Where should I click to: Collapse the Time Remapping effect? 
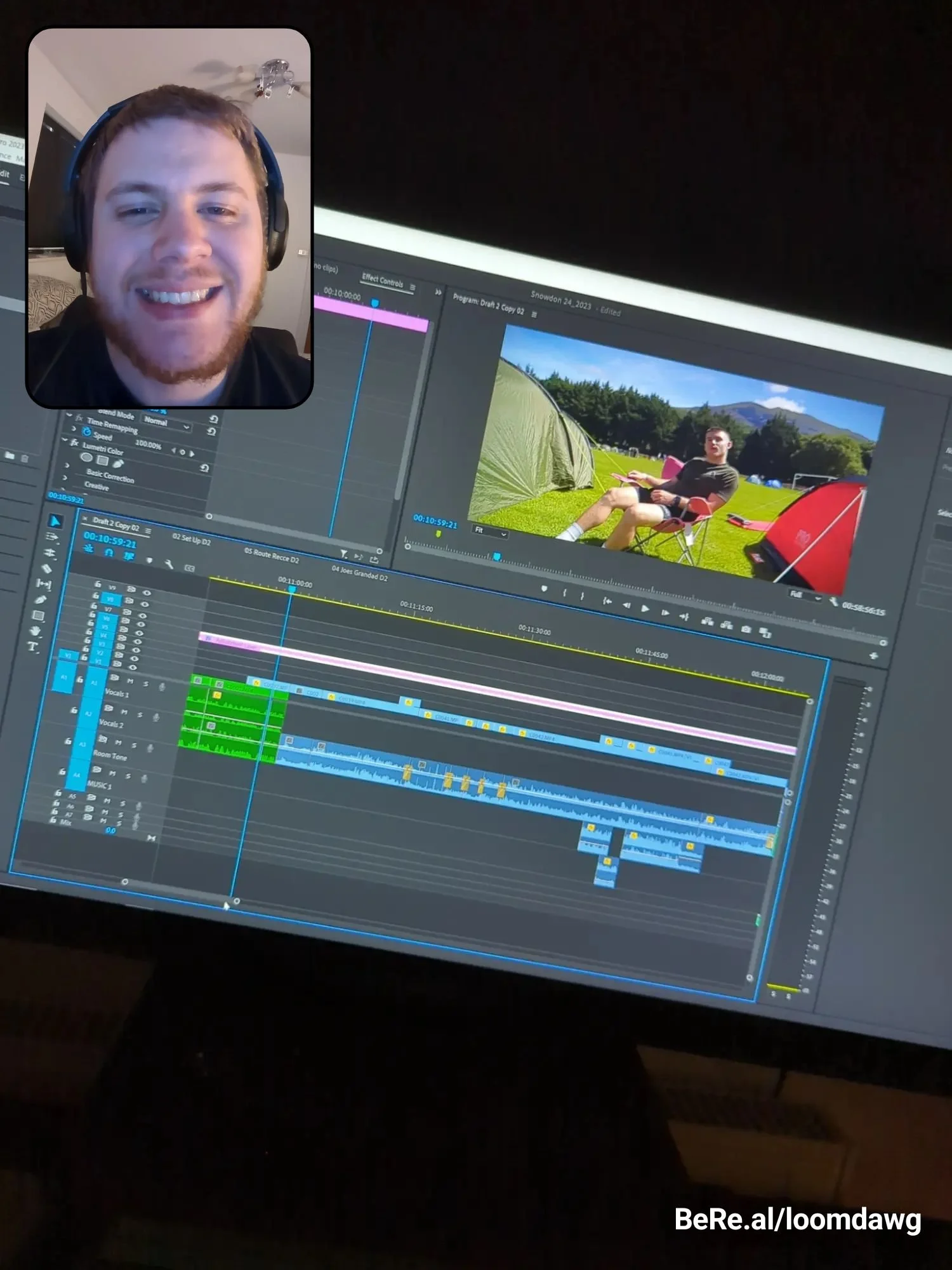[69, 414]
